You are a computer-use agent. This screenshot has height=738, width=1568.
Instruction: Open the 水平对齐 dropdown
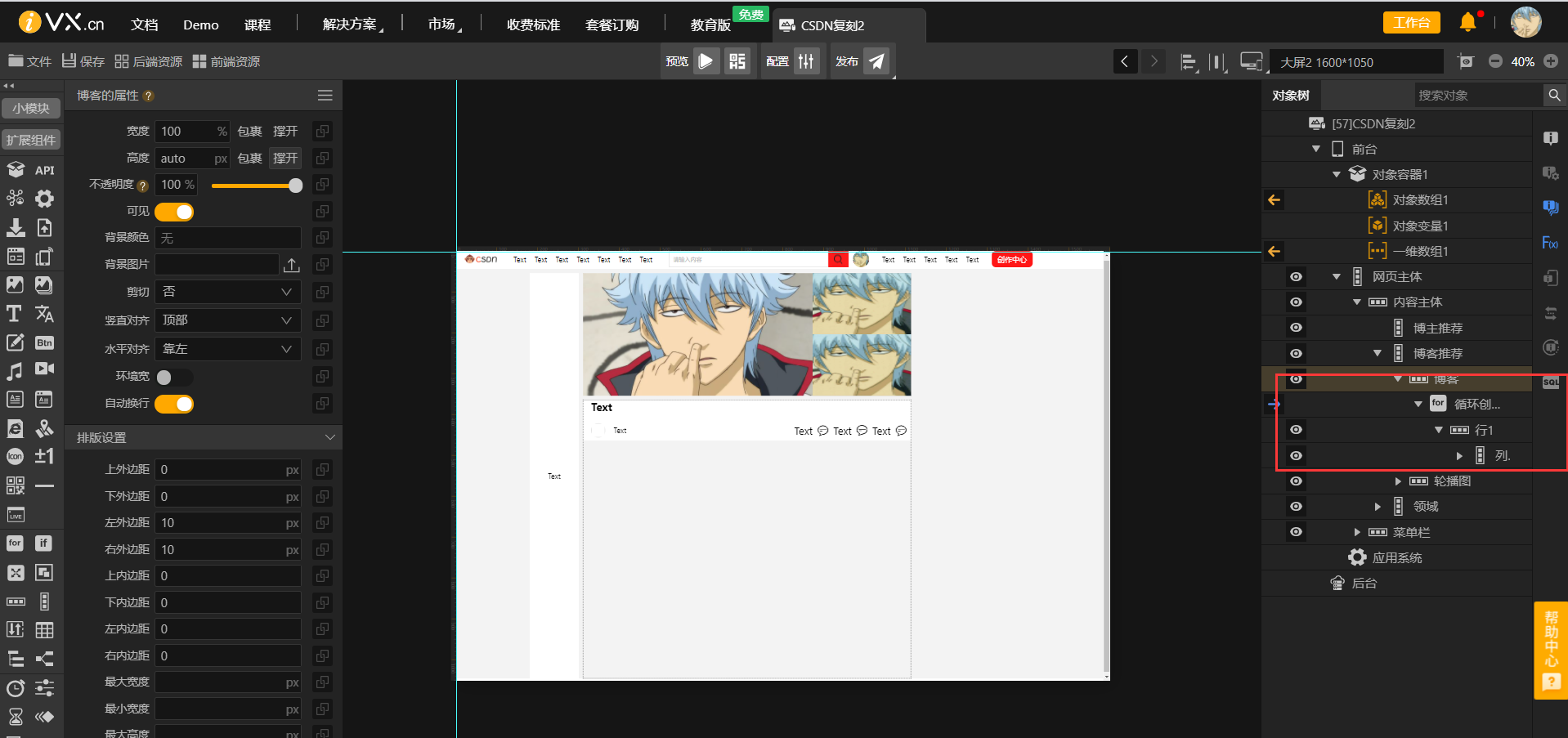click(x=228, y=349)
